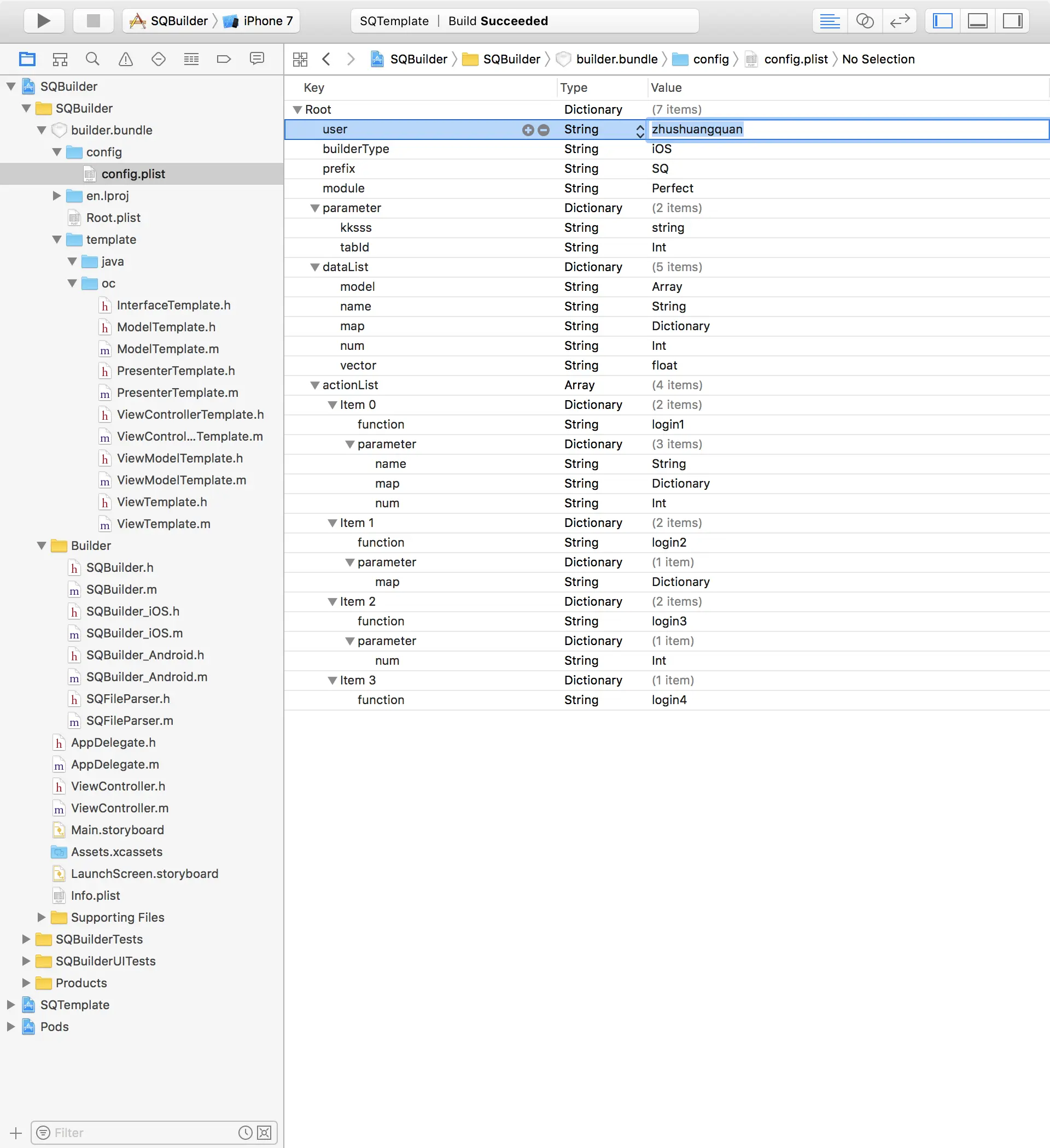Collapse the actionList array row
The width and height of the screenshot is (1050, 1148).
point(314,385)
